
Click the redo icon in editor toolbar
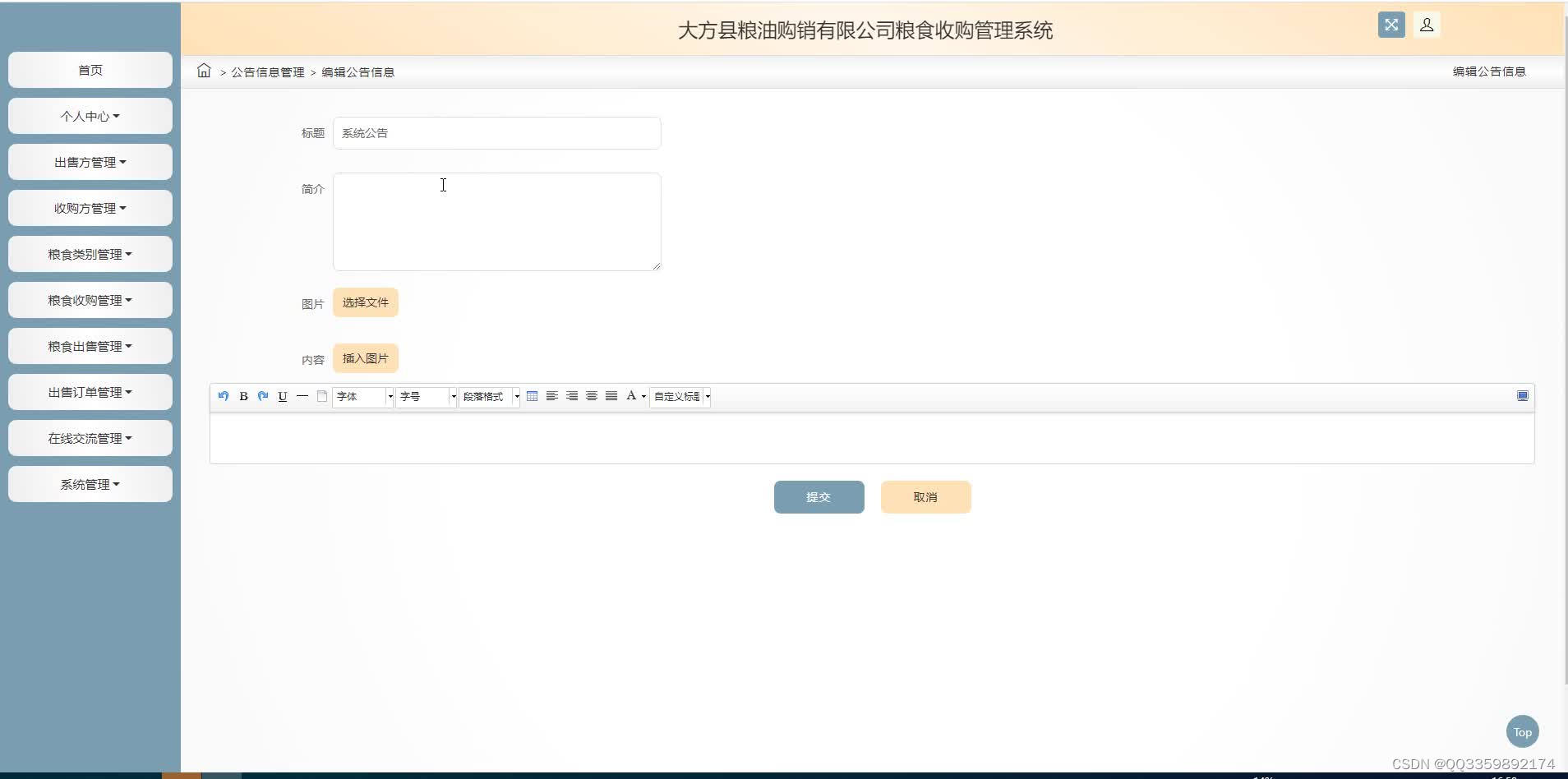(263, 396)
